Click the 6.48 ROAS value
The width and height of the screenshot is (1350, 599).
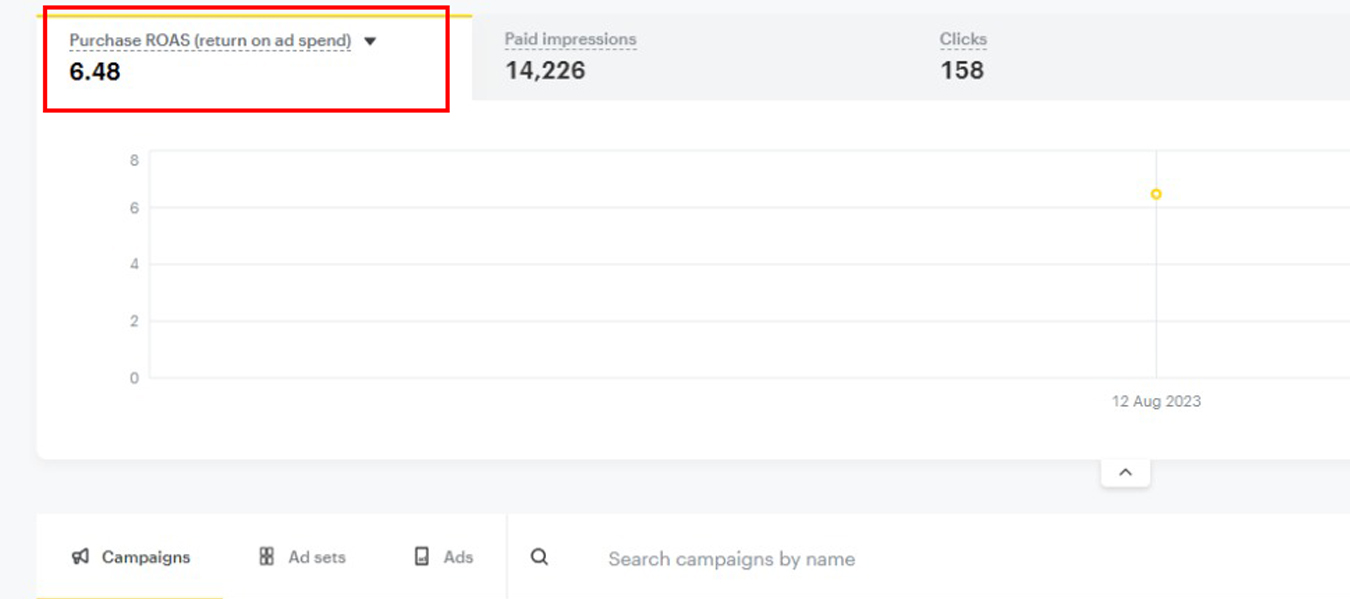95,71
